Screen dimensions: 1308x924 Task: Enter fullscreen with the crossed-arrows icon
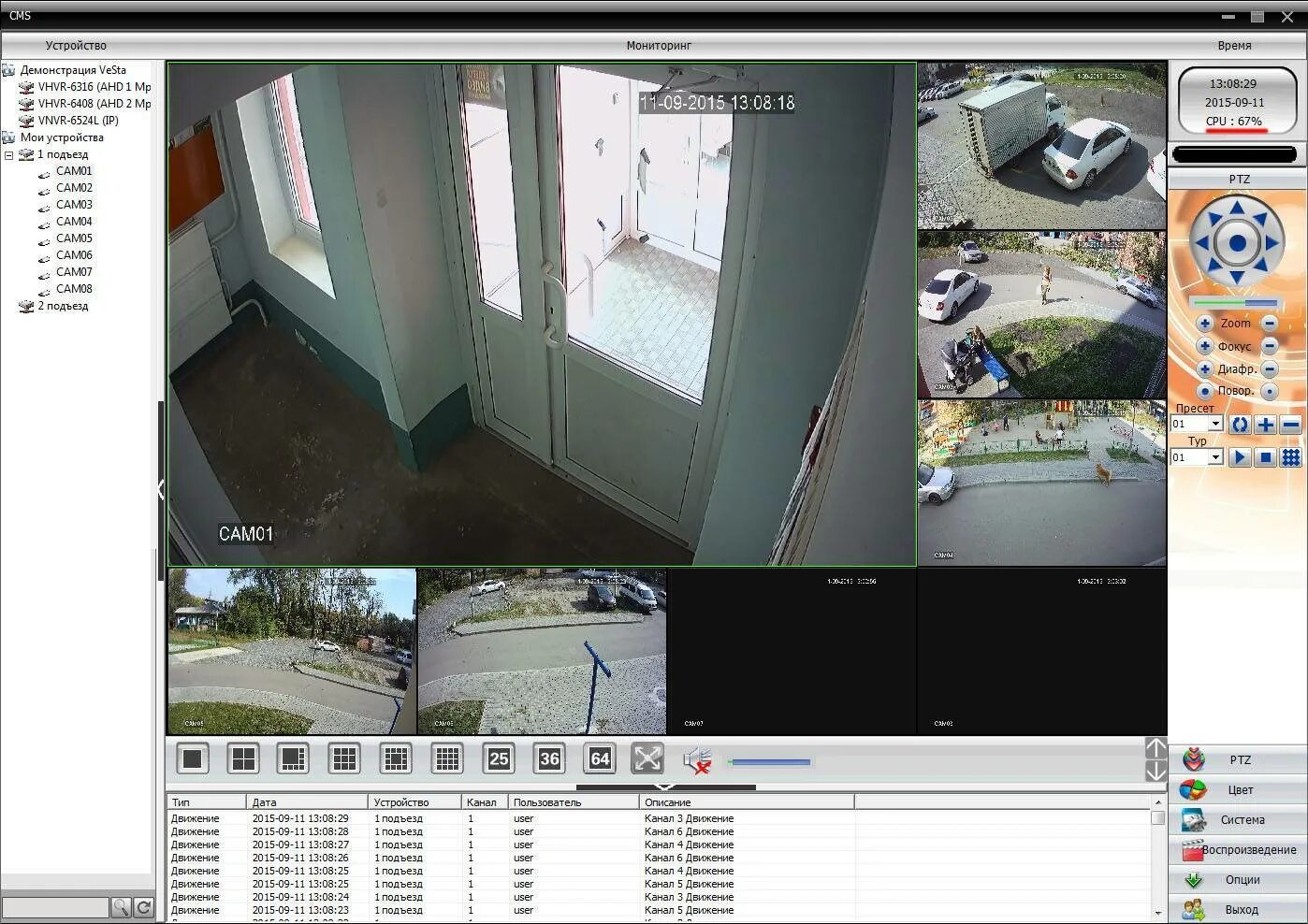(x=647, y=758)
